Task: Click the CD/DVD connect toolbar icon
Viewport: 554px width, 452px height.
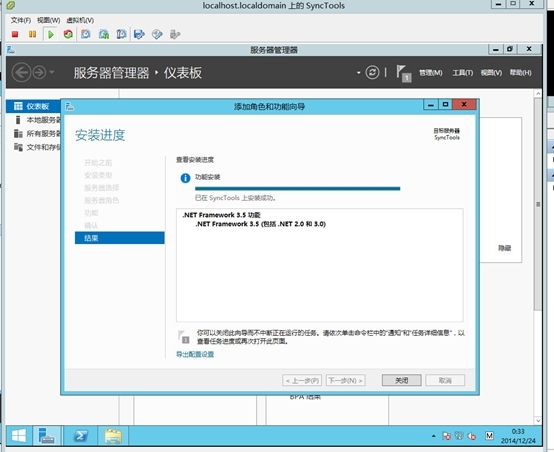Action: pyautogui.click(x=157, y=34)
